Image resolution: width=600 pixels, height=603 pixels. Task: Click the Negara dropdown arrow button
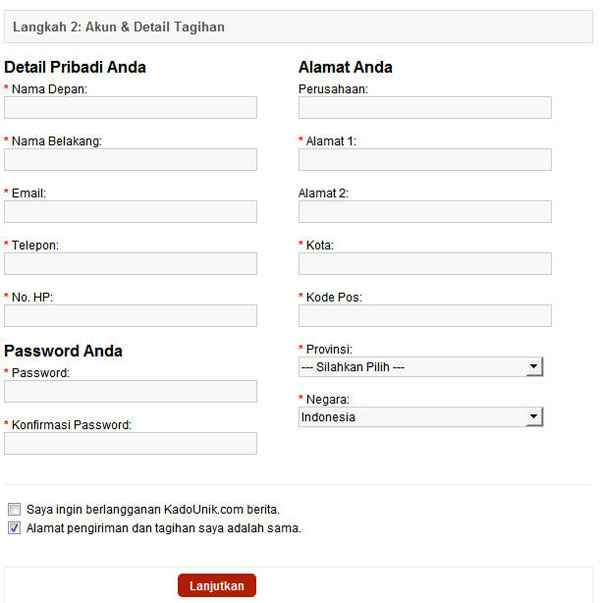534,417
